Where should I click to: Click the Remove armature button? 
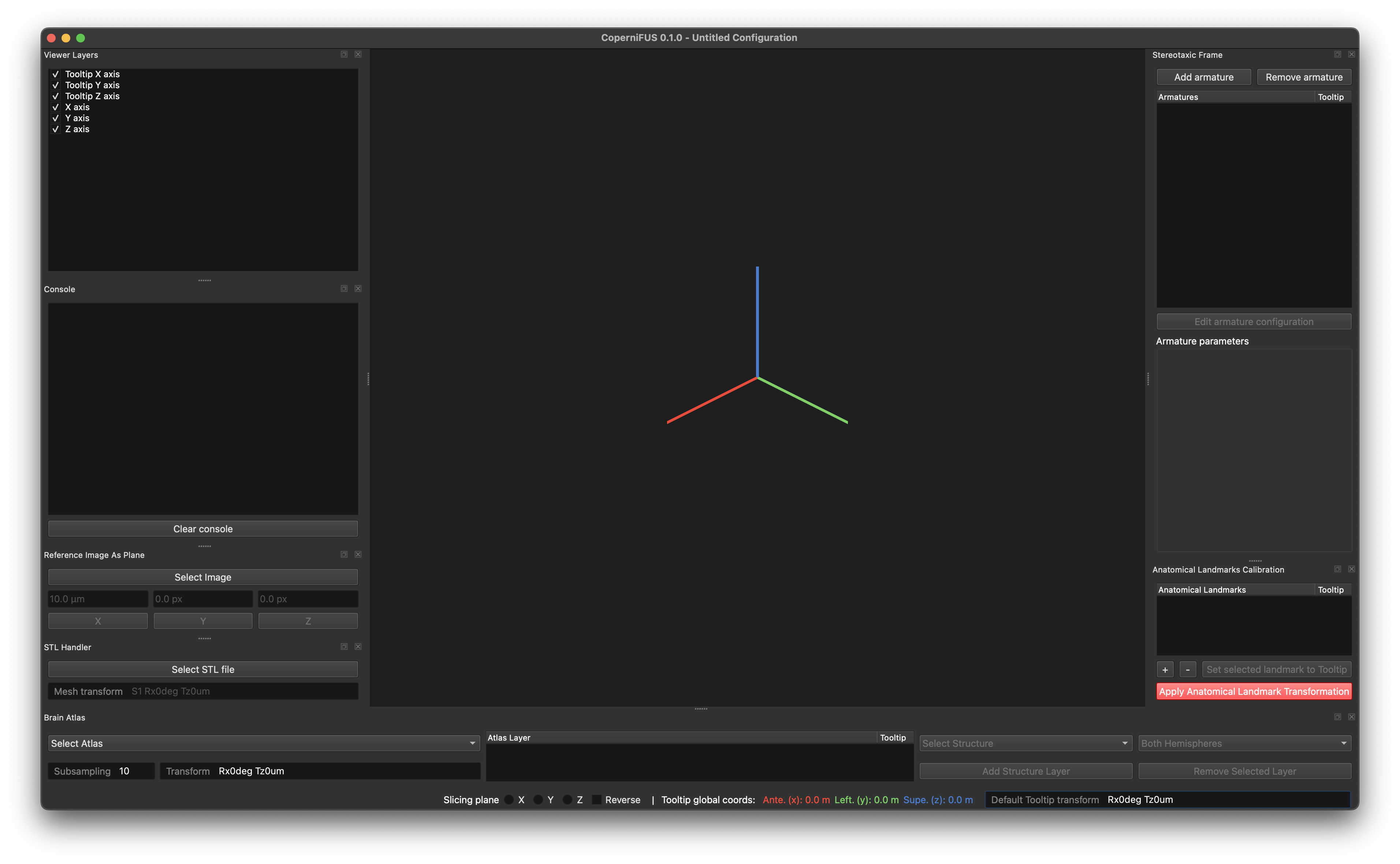point(1304,77)
